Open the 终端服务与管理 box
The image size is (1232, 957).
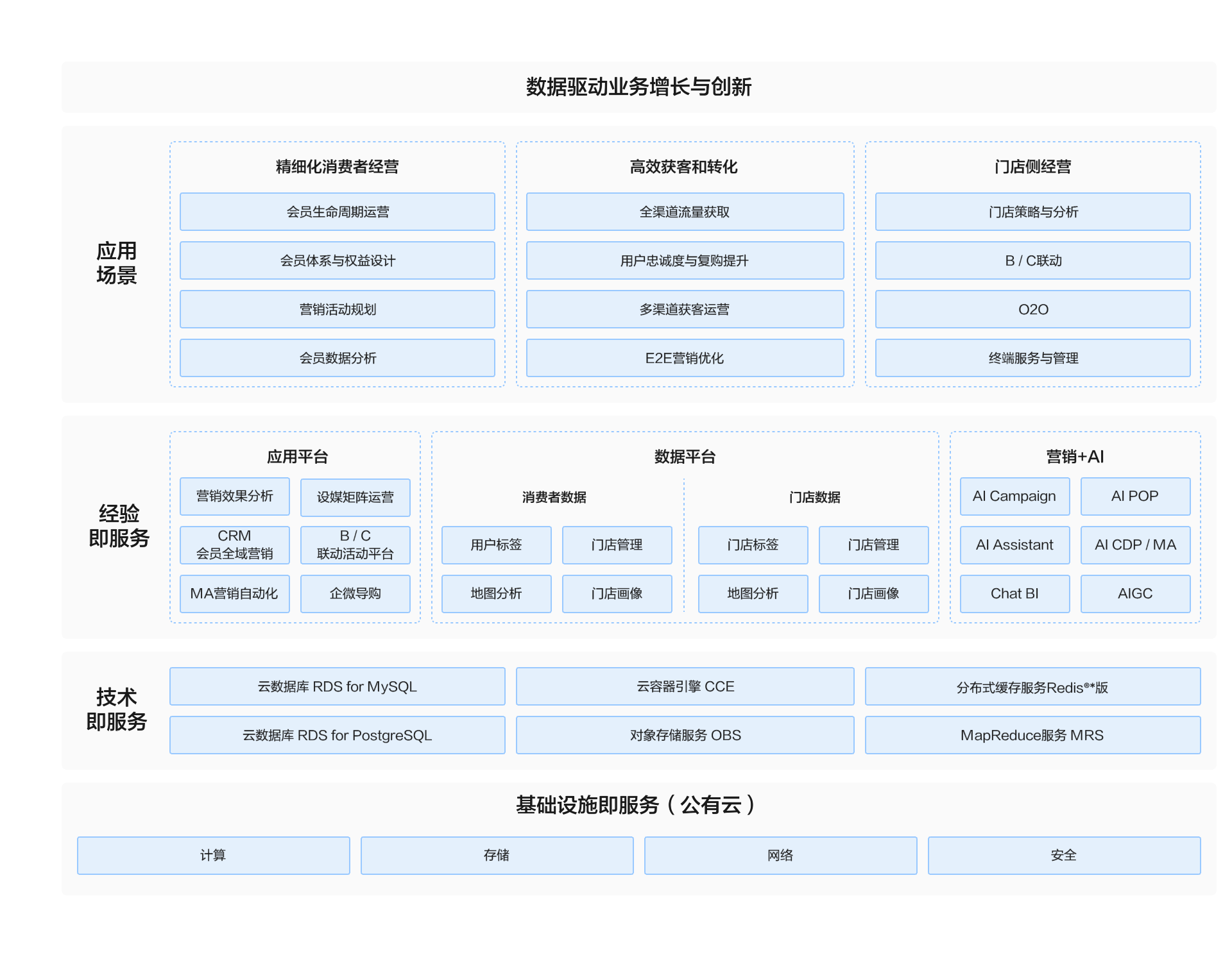(x=1033, y=358)
